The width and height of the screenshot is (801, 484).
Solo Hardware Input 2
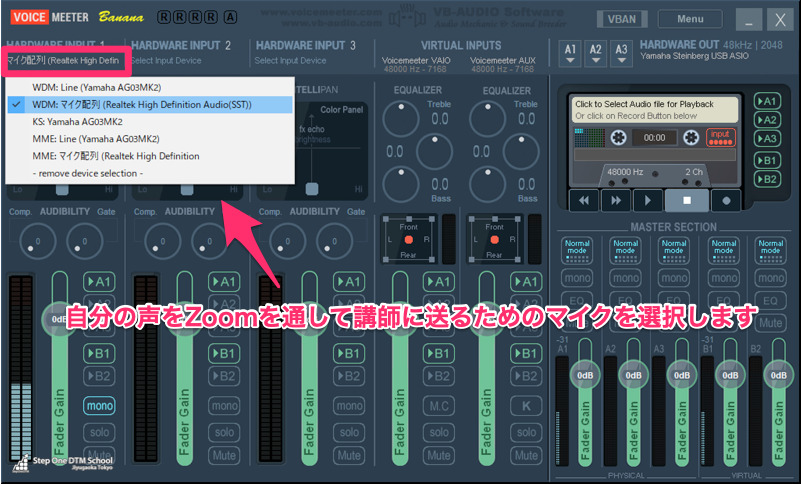[x=224, y=432]
